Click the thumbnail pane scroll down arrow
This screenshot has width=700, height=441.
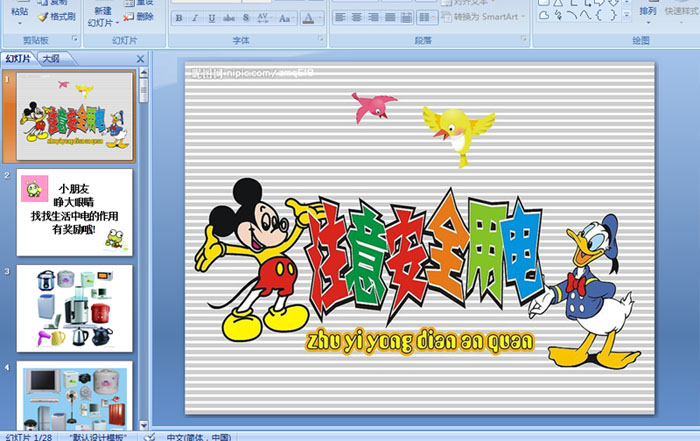point(143,425)
